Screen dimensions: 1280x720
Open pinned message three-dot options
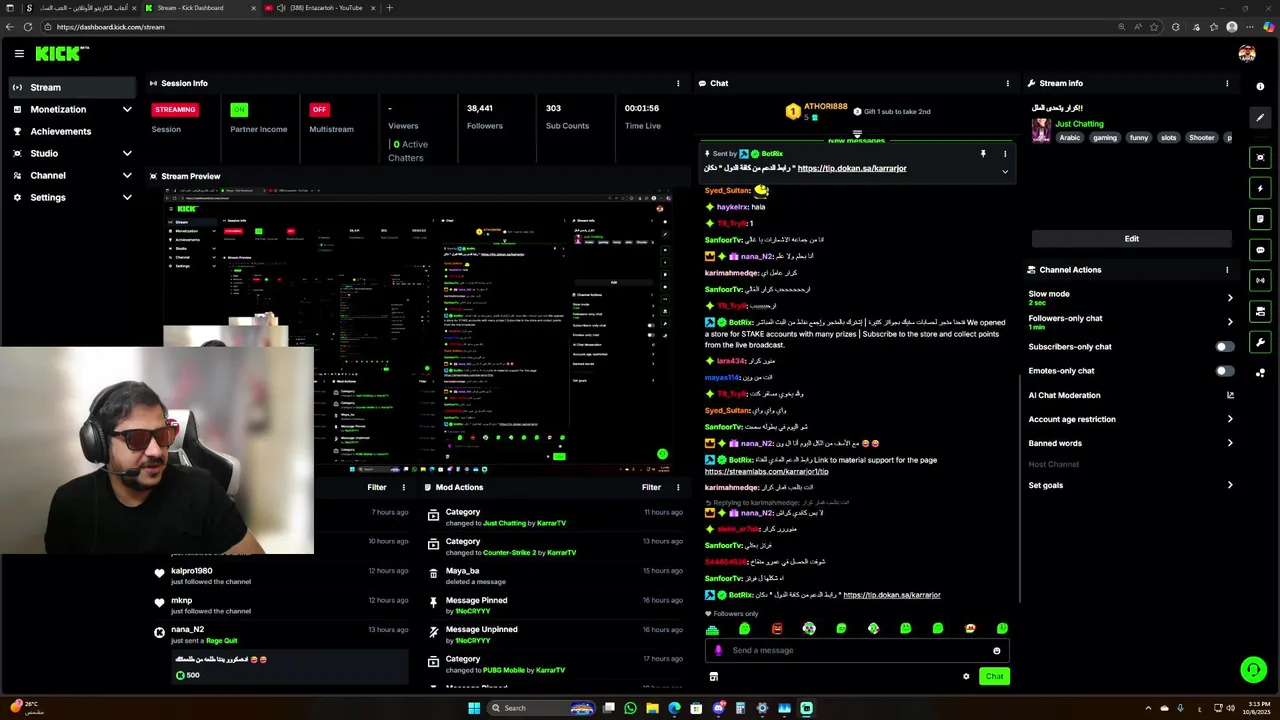point(1005,154)
